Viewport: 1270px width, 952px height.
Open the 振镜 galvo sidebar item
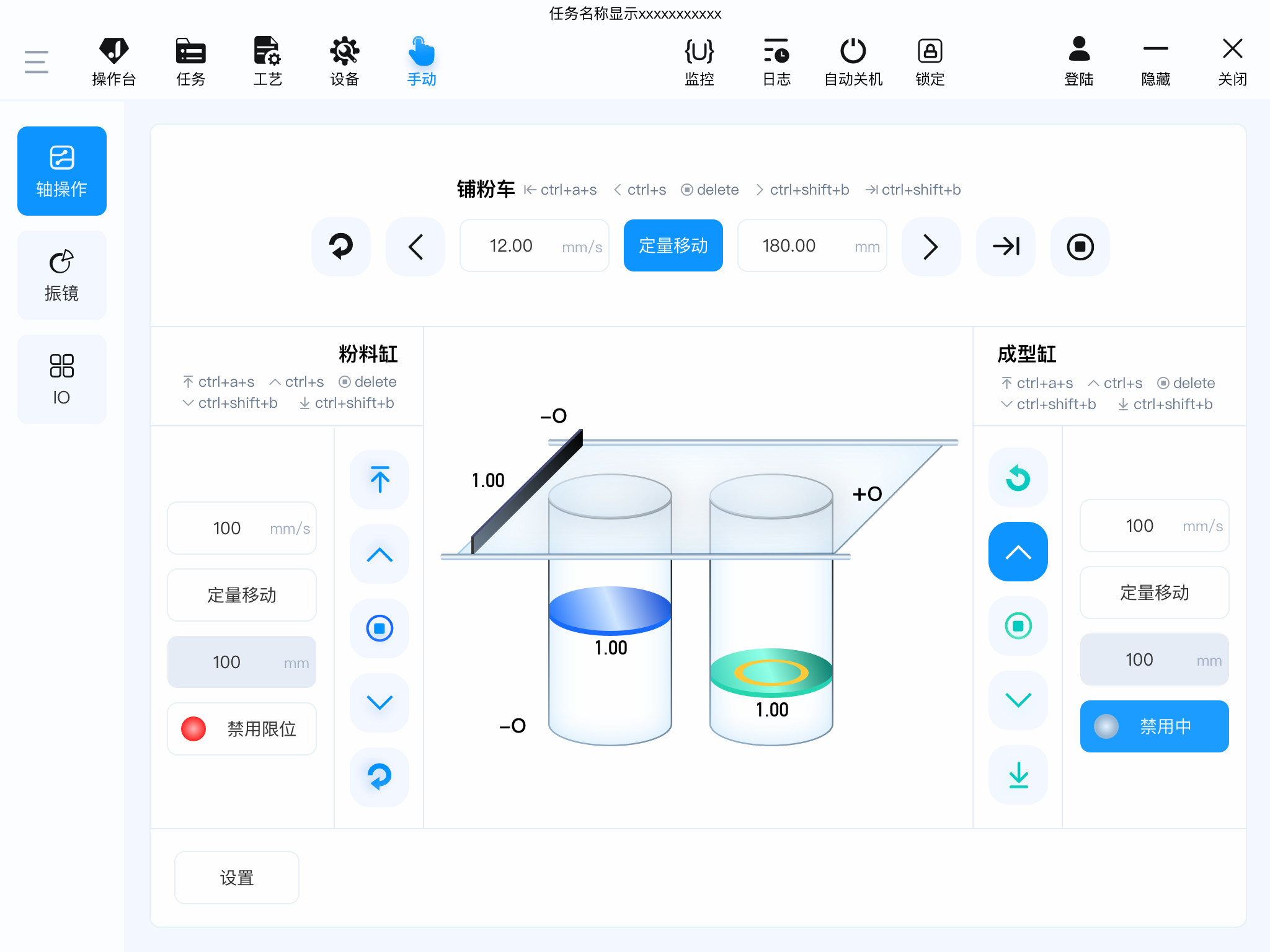[x=62, y=275]
